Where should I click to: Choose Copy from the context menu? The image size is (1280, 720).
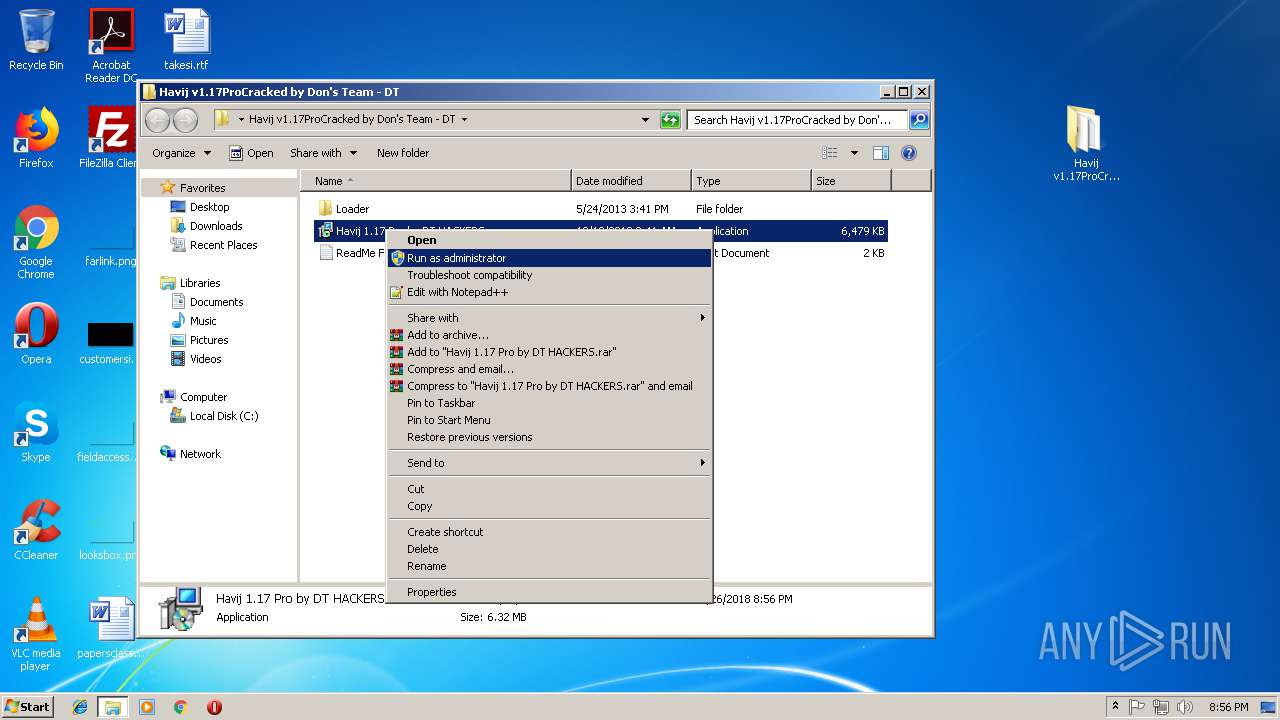click(549, 506)
